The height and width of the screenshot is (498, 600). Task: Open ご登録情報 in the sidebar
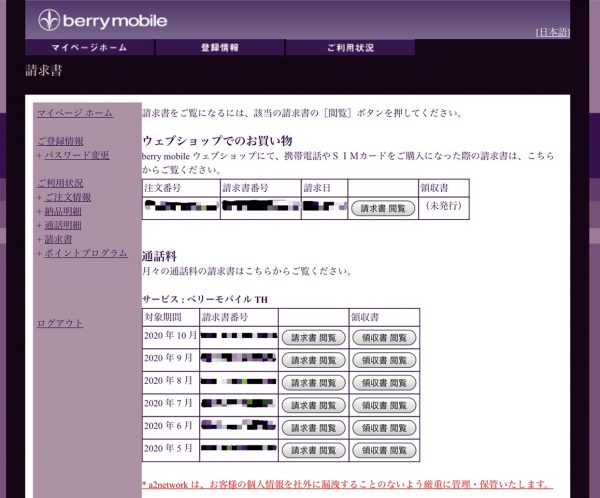click(x=60, y=141)
